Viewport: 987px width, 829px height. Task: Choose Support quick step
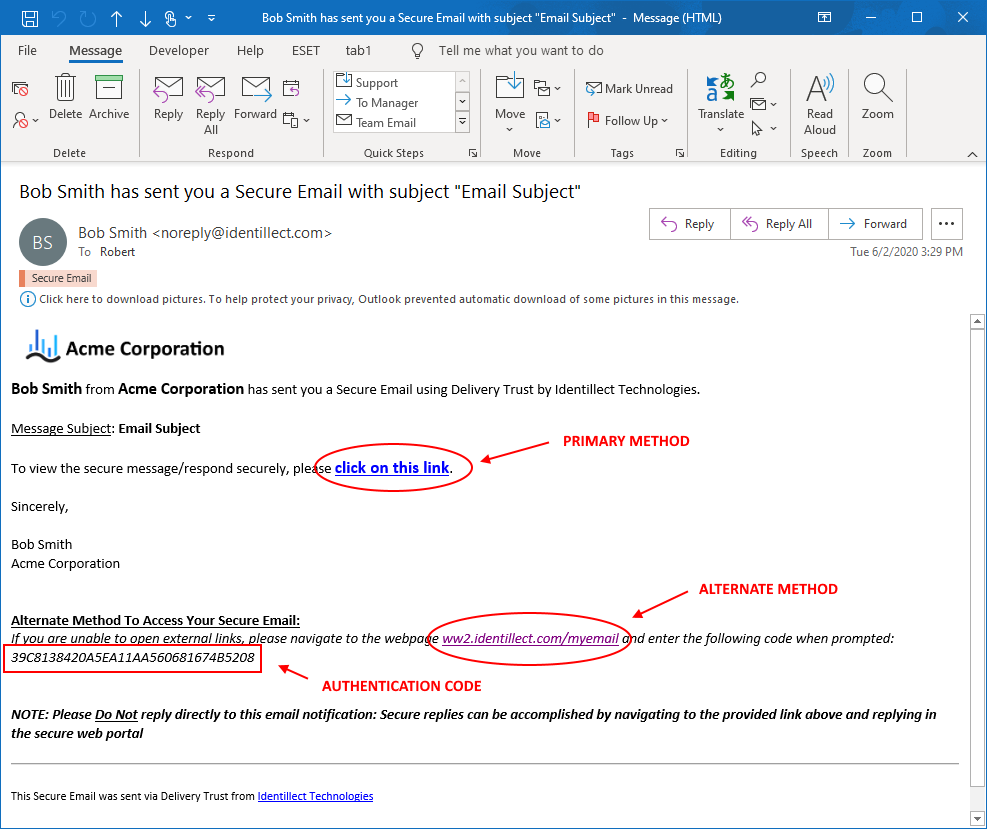[x=376, y=82]
